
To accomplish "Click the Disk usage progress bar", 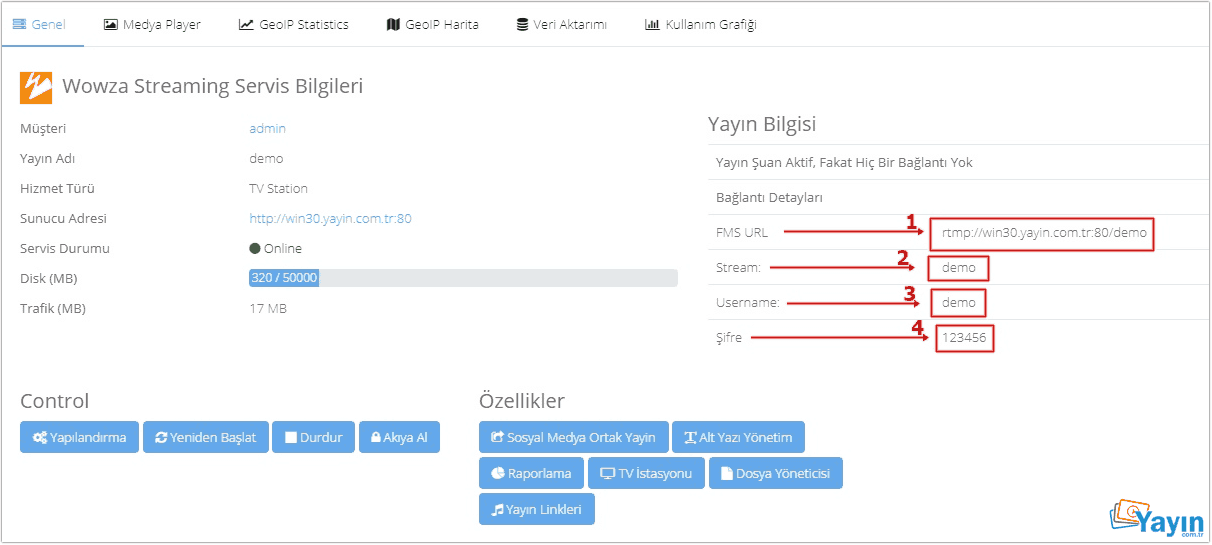I will coord(463,278).
